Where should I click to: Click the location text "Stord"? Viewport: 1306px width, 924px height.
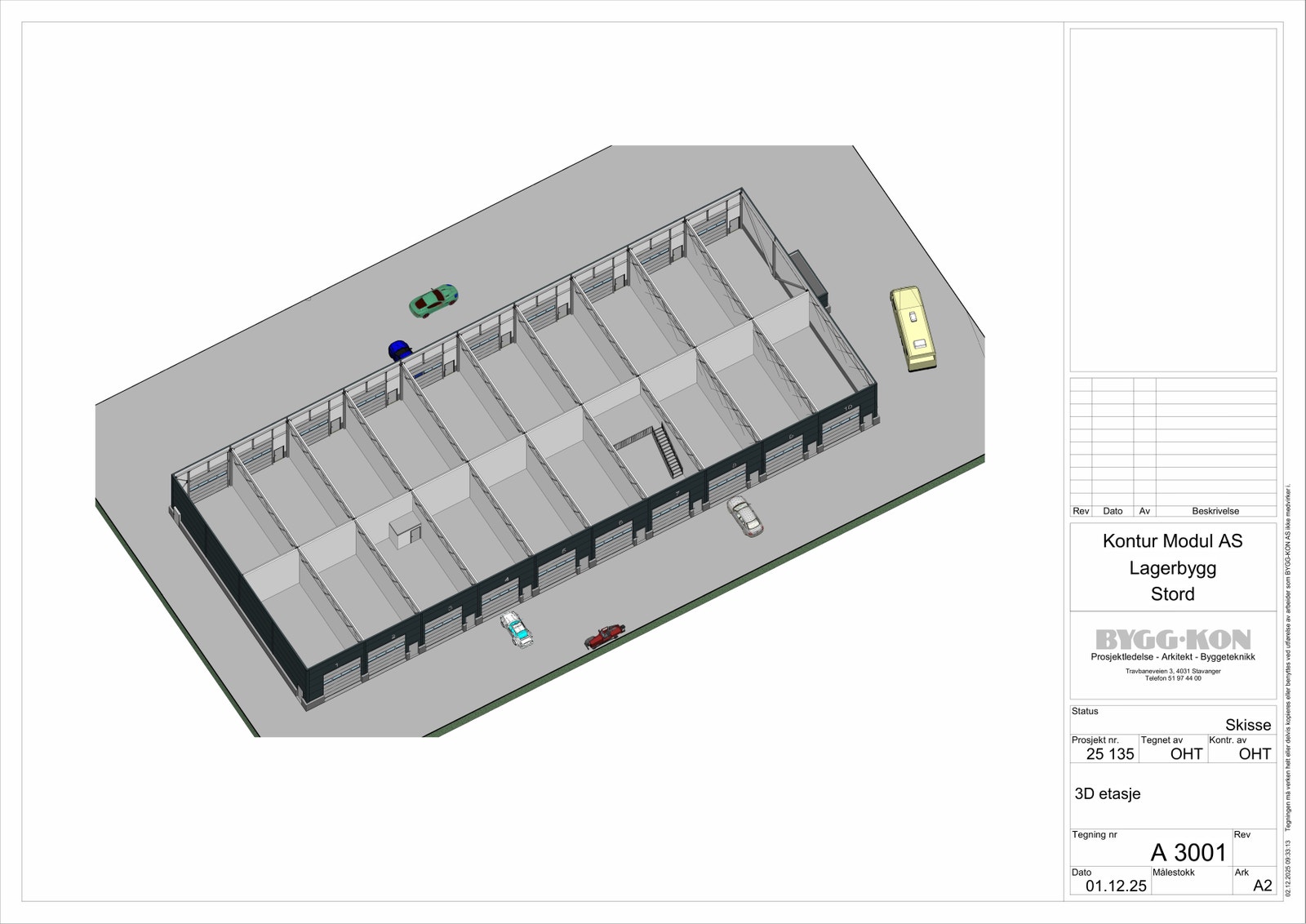point(1172,594)
